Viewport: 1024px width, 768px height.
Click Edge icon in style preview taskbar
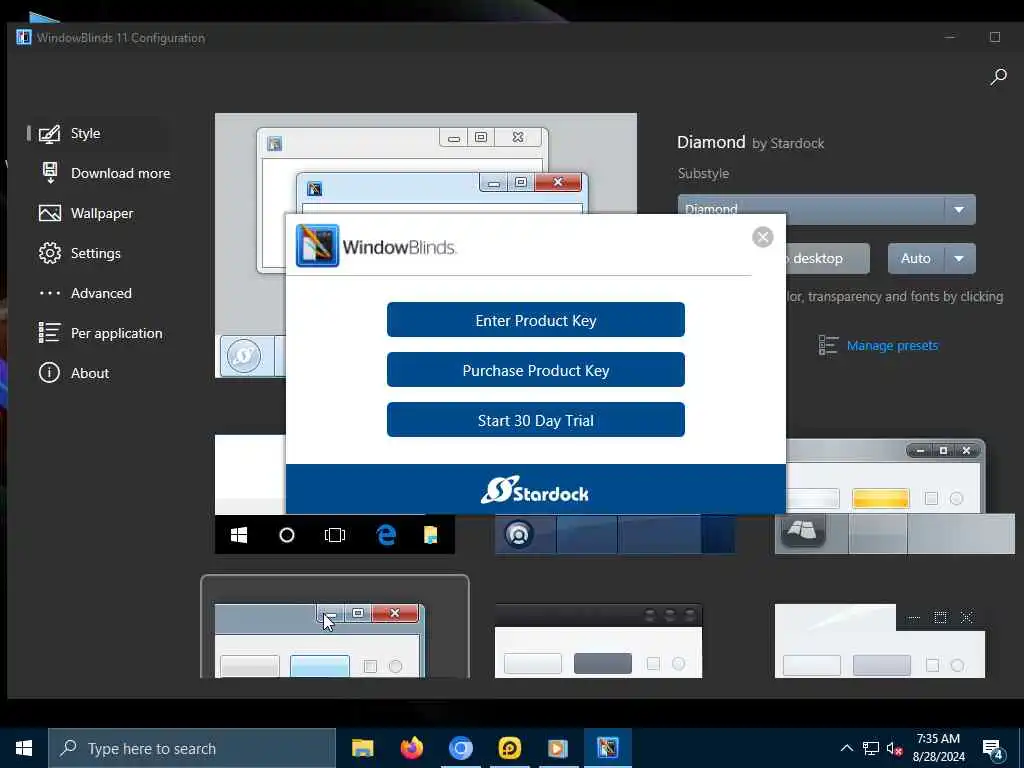386,536
